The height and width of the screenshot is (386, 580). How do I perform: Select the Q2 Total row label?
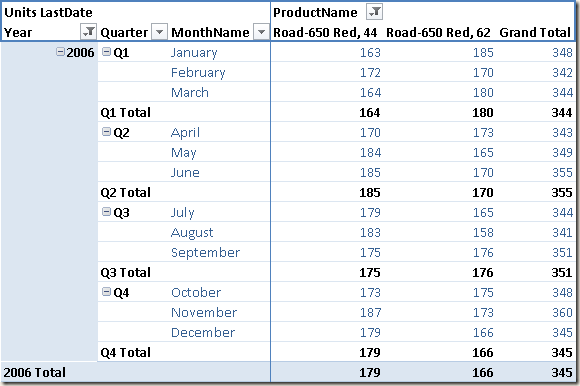coord(125,192)
